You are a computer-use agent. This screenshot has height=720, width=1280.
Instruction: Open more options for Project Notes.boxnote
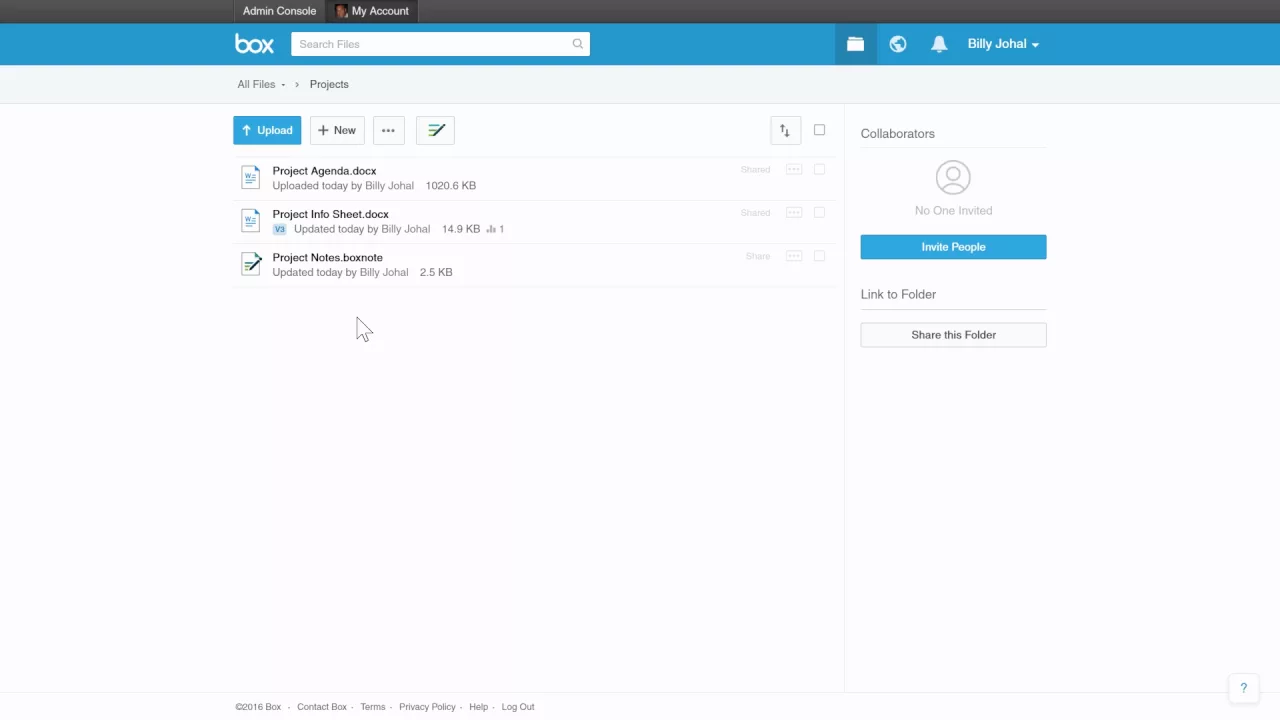pyautogui.click(x=794, y=256)
